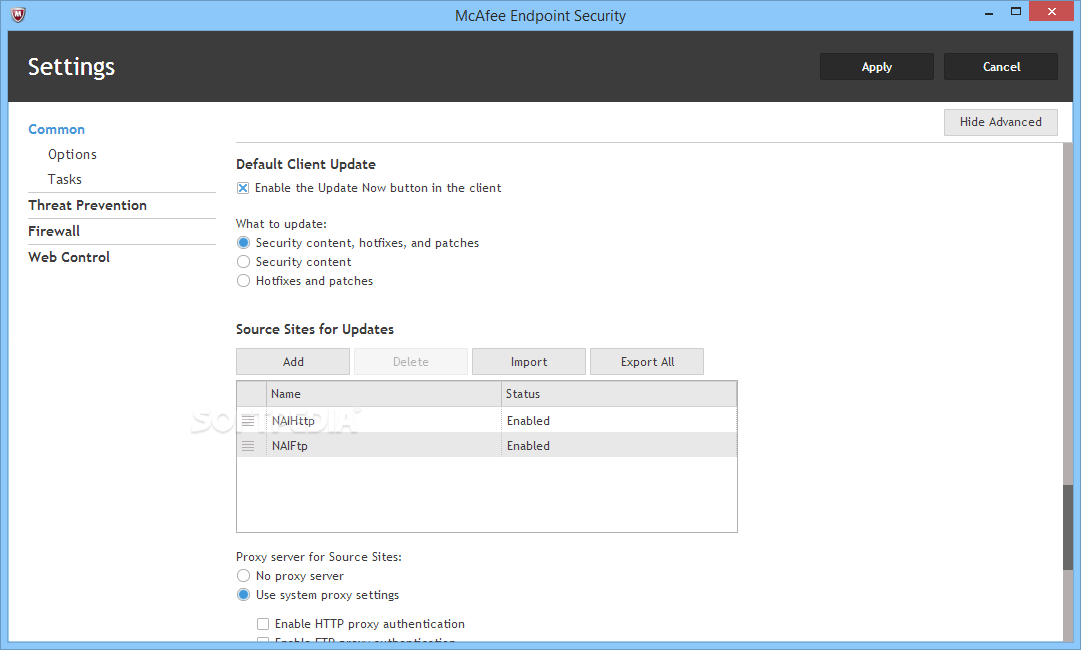Click the drag handle icon of NAIHttp row

248,420
